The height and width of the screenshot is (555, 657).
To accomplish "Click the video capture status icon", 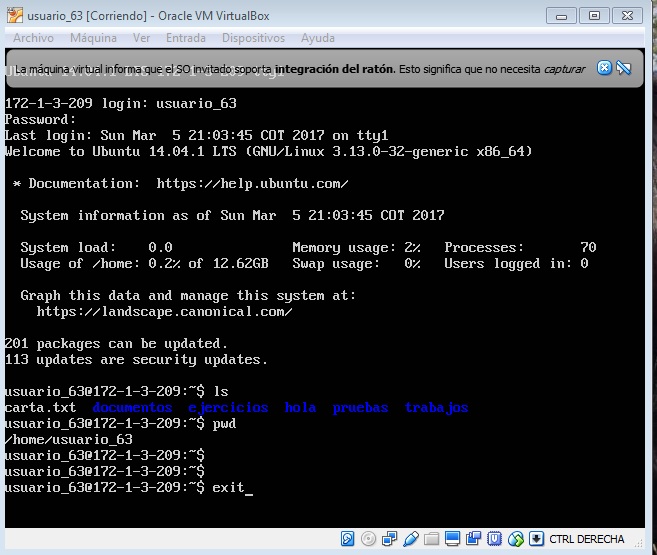I will (473, 539).
